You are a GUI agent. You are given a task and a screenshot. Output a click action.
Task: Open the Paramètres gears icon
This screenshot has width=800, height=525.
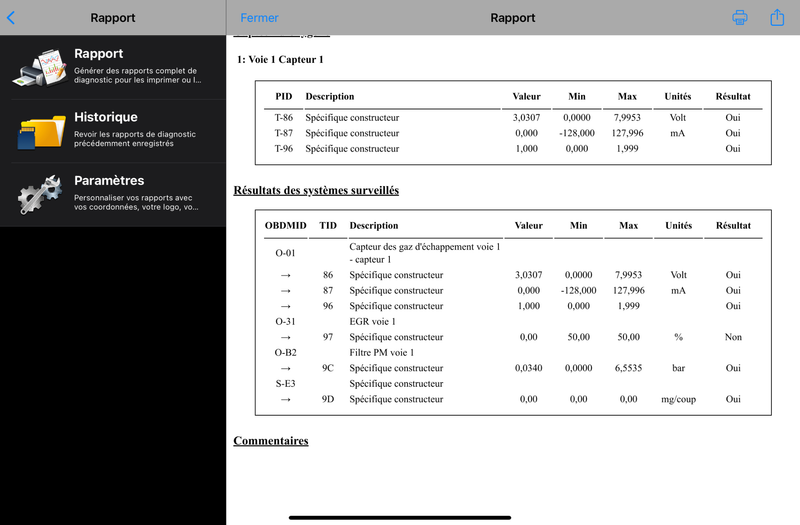tap(40, 194)
